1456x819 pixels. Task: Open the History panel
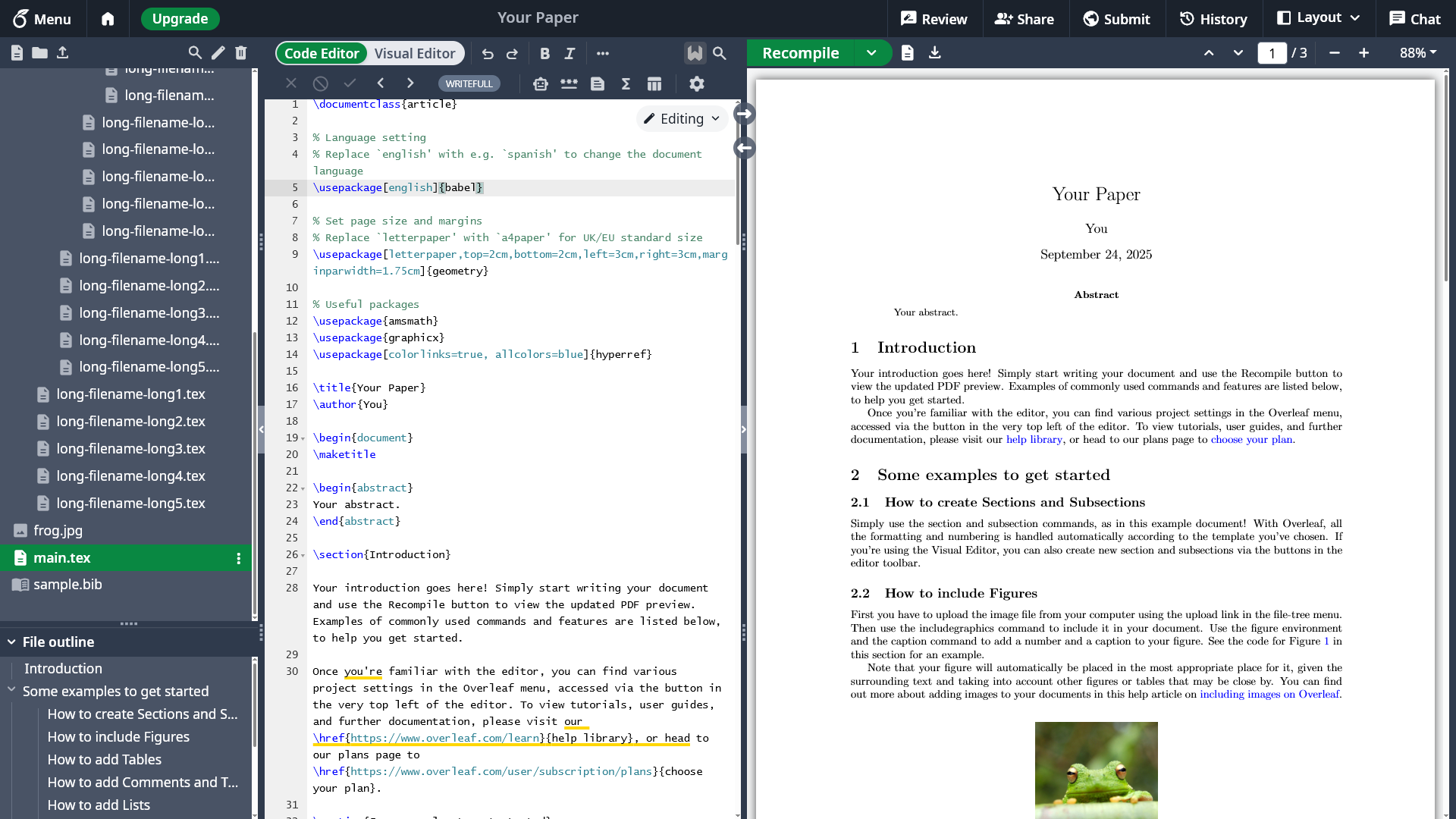pyautogui.click(x=1213, y=18)
